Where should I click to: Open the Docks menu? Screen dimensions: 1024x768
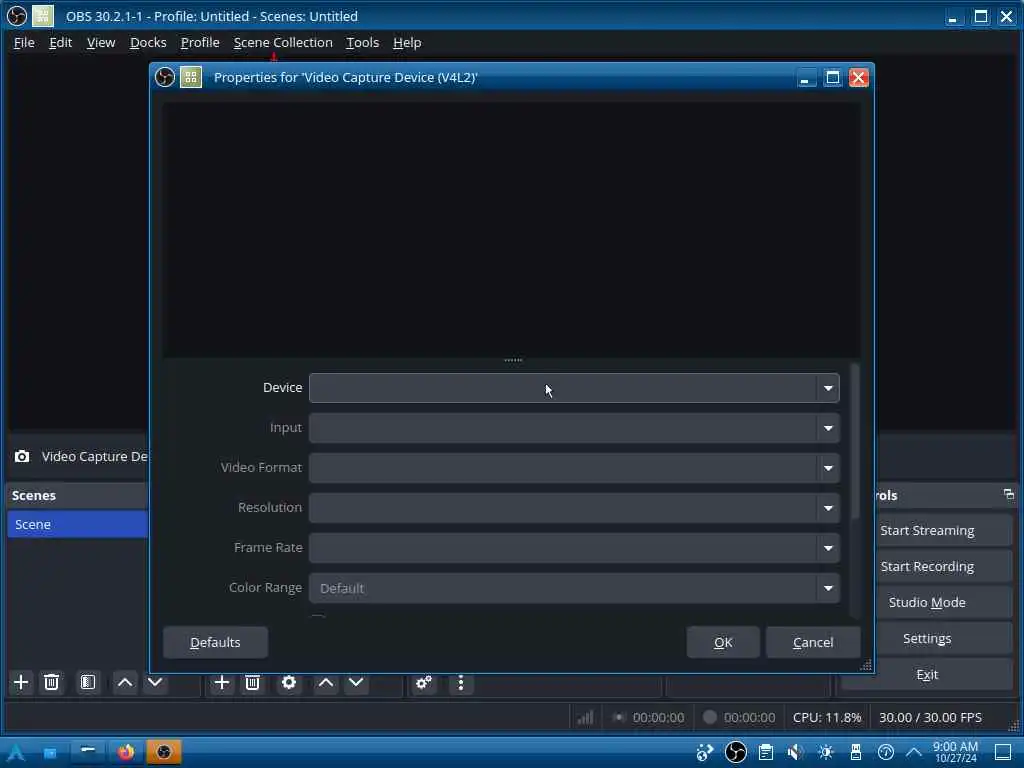click(x=148, y=42)
